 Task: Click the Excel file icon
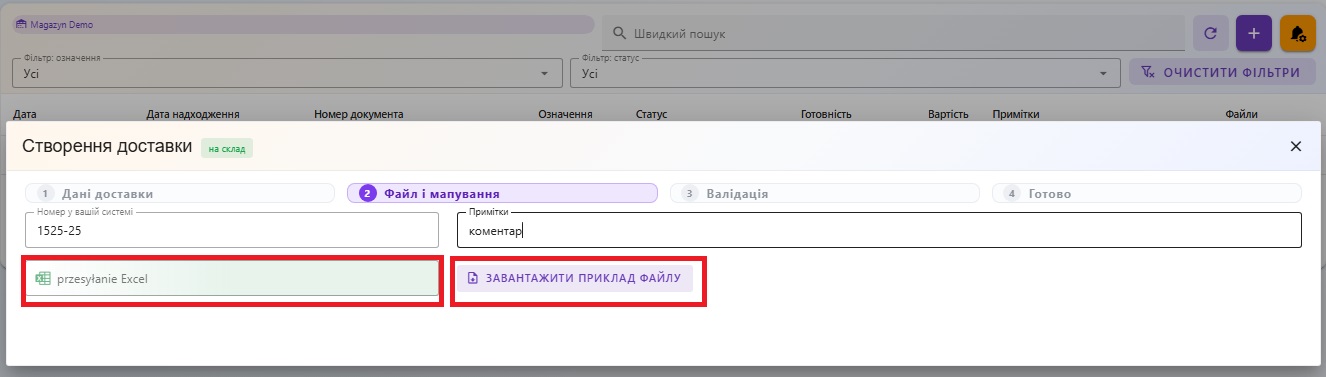(42, 279)
